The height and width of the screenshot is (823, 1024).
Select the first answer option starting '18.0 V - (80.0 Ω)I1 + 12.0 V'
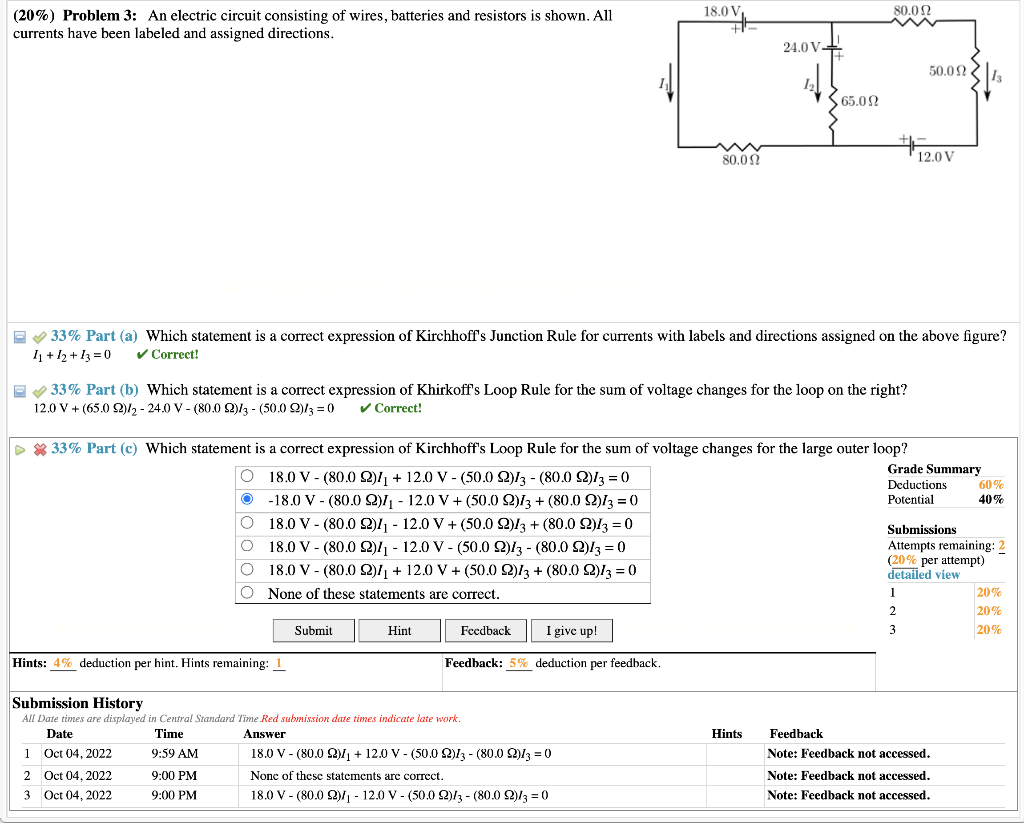pyautogui.click(x=246, y=475)
